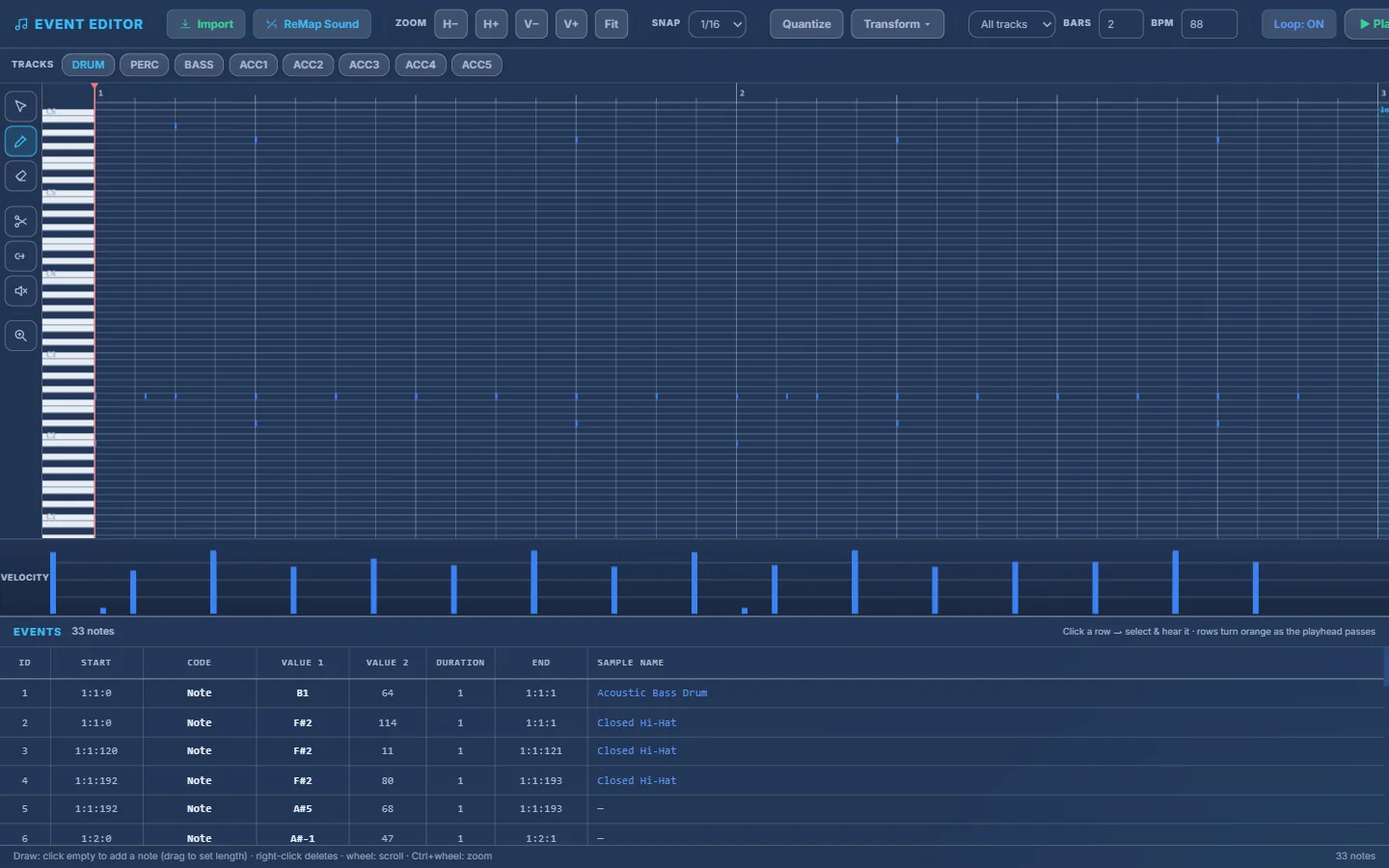This screenshot has height=868, width=1389.
Task: Select the ACC4 track tab
Action: click(421, 65)
